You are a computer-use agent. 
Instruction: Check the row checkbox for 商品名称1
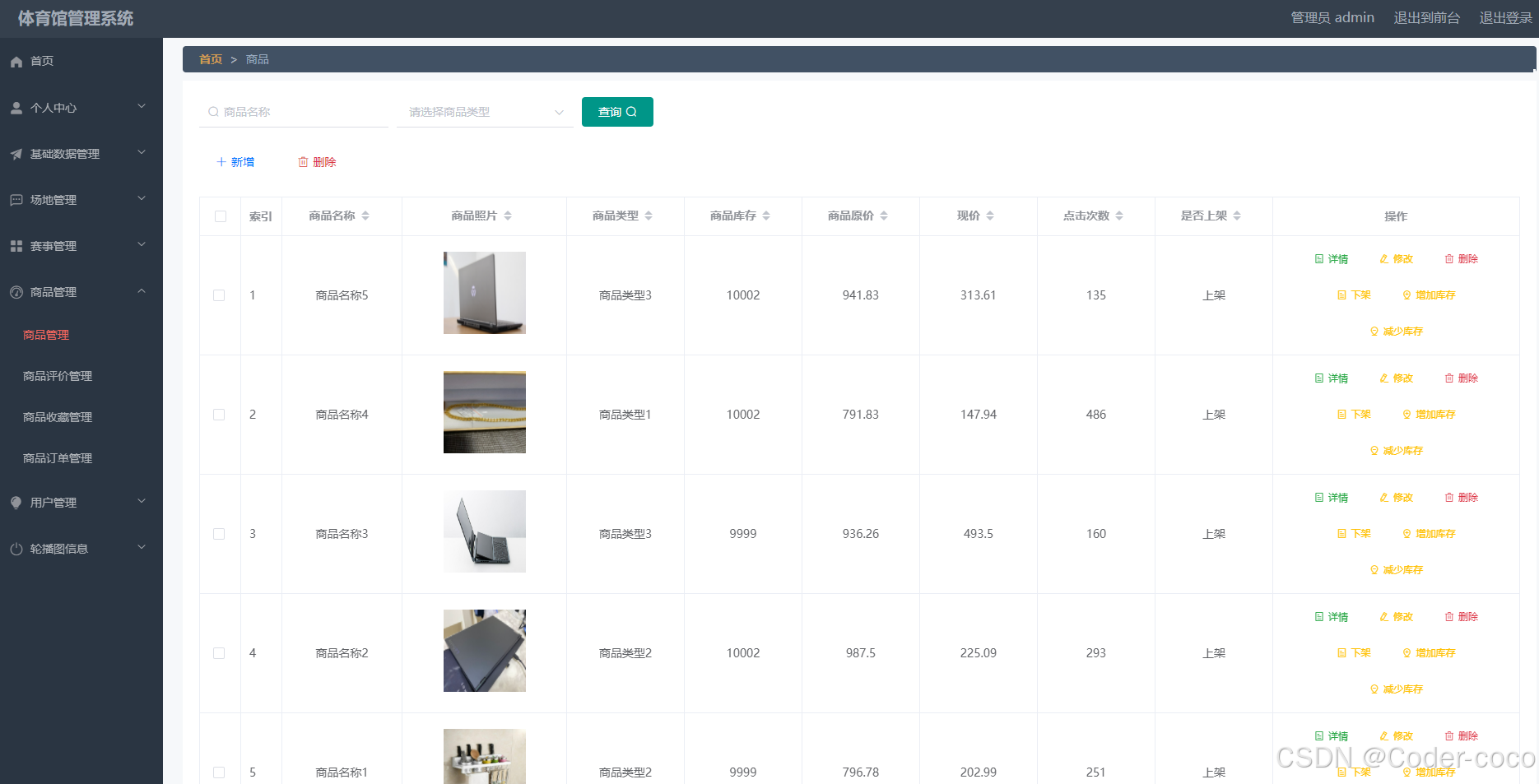(x=219, y=772)
